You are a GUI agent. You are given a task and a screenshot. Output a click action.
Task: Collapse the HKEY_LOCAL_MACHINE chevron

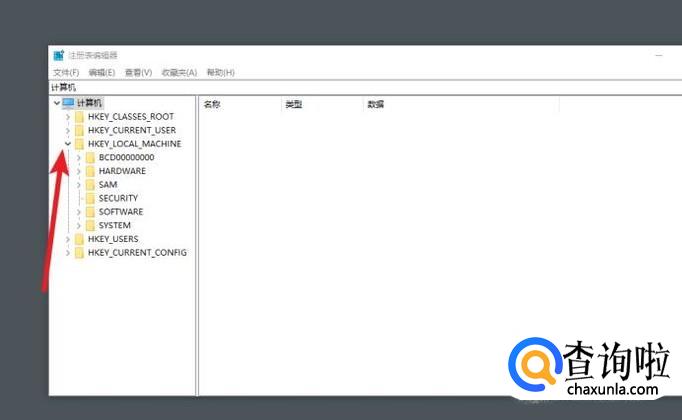click(67, 144)
